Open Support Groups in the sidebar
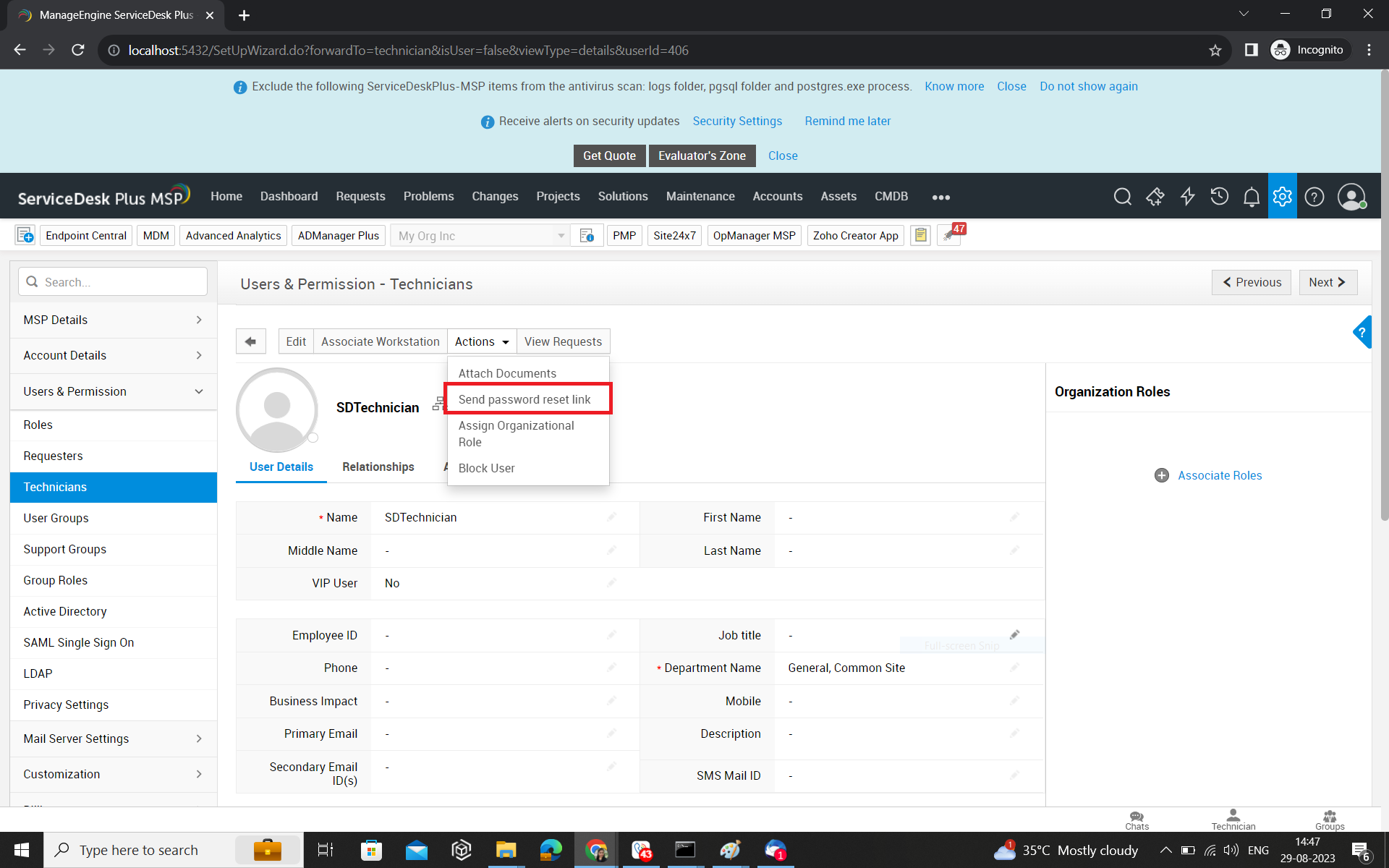Image resolution: width=1389 pixels, height=868 pixels. (114, 549)
